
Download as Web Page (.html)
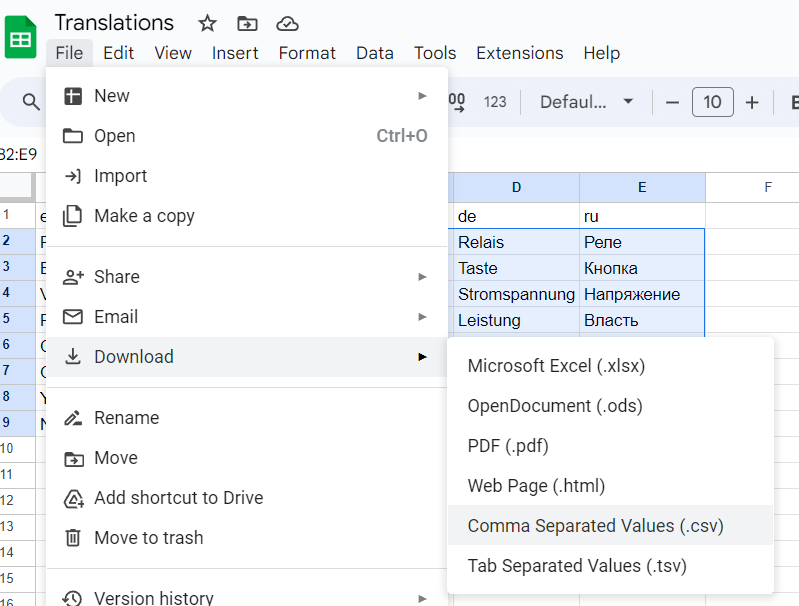click(x=610, y=486)
